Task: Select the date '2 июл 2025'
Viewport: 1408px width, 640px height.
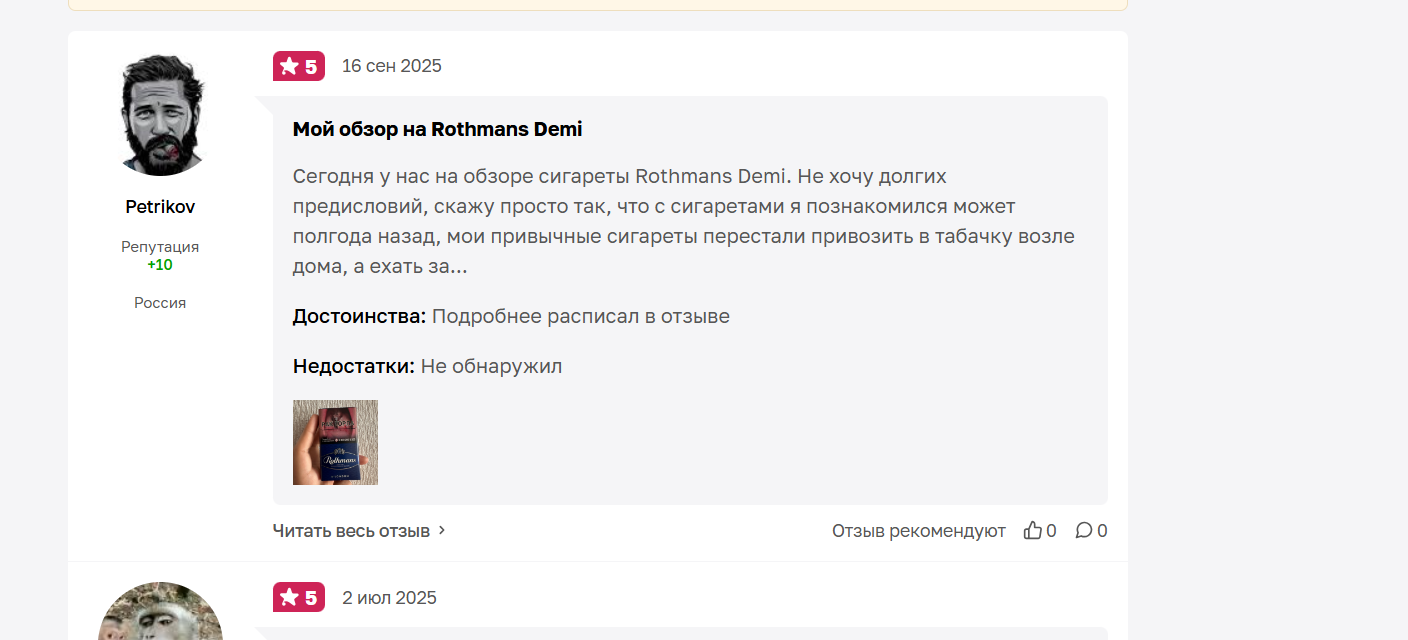Action: click(x=389, y=598)
